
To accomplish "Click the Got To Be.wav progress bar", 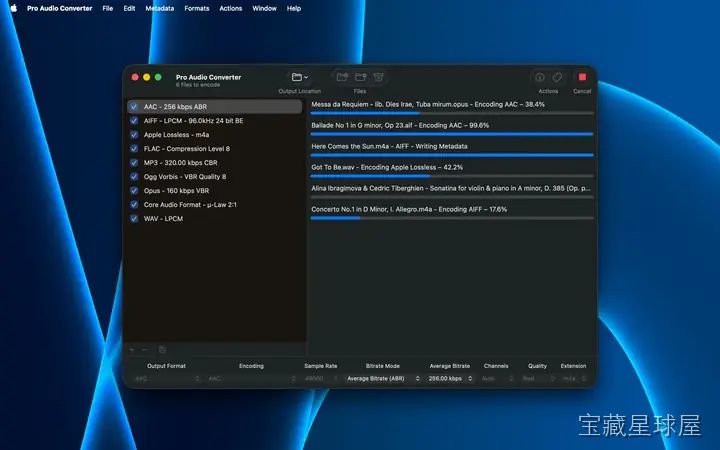I will pos(452,176).
